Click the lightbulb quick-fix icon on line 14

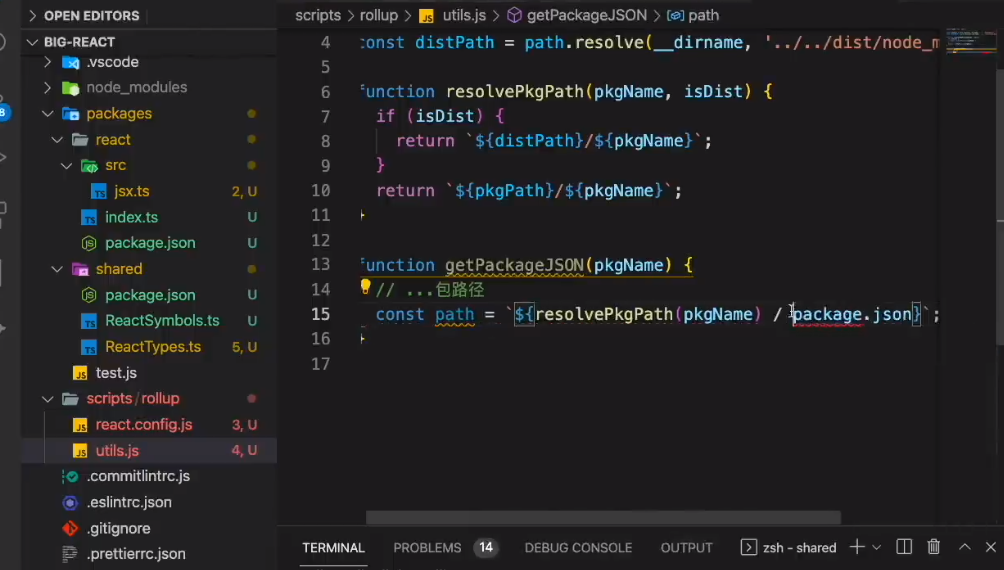365,287
